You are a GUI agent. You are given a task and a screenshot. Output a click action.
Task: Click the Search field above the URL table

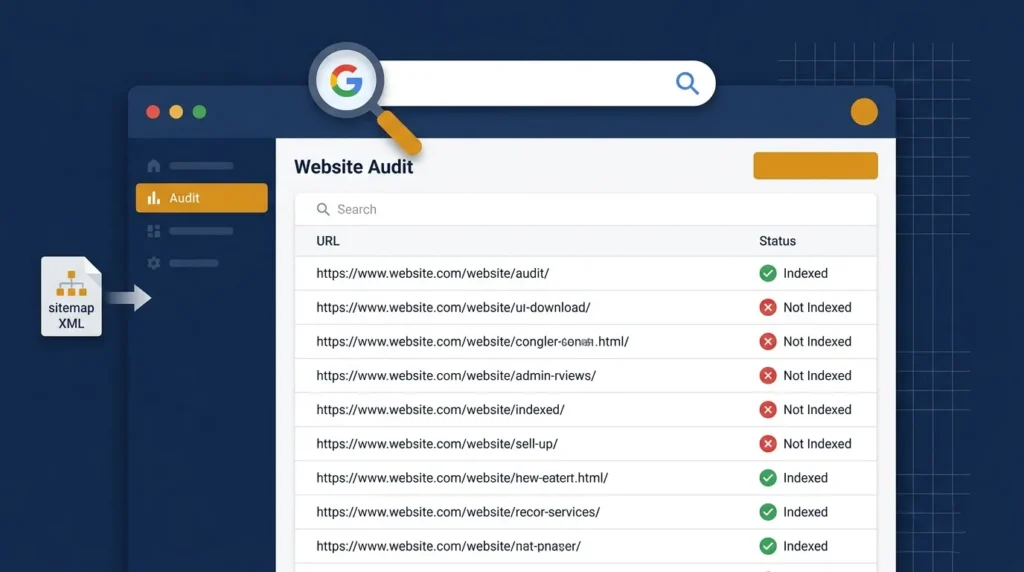pyautogui.click(x=585, y=210)
